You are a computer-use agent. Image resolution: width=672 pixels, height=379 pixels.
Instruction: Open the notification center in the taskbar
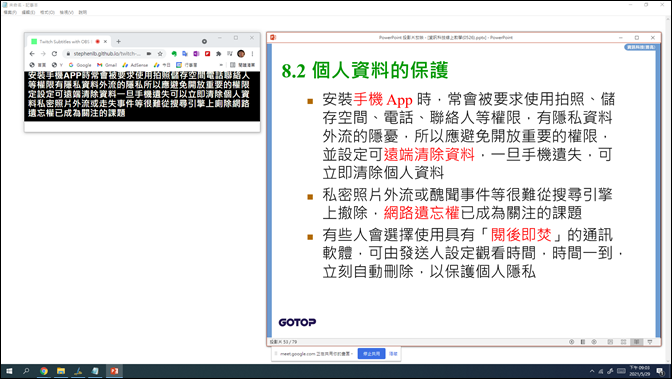[660, 371]
